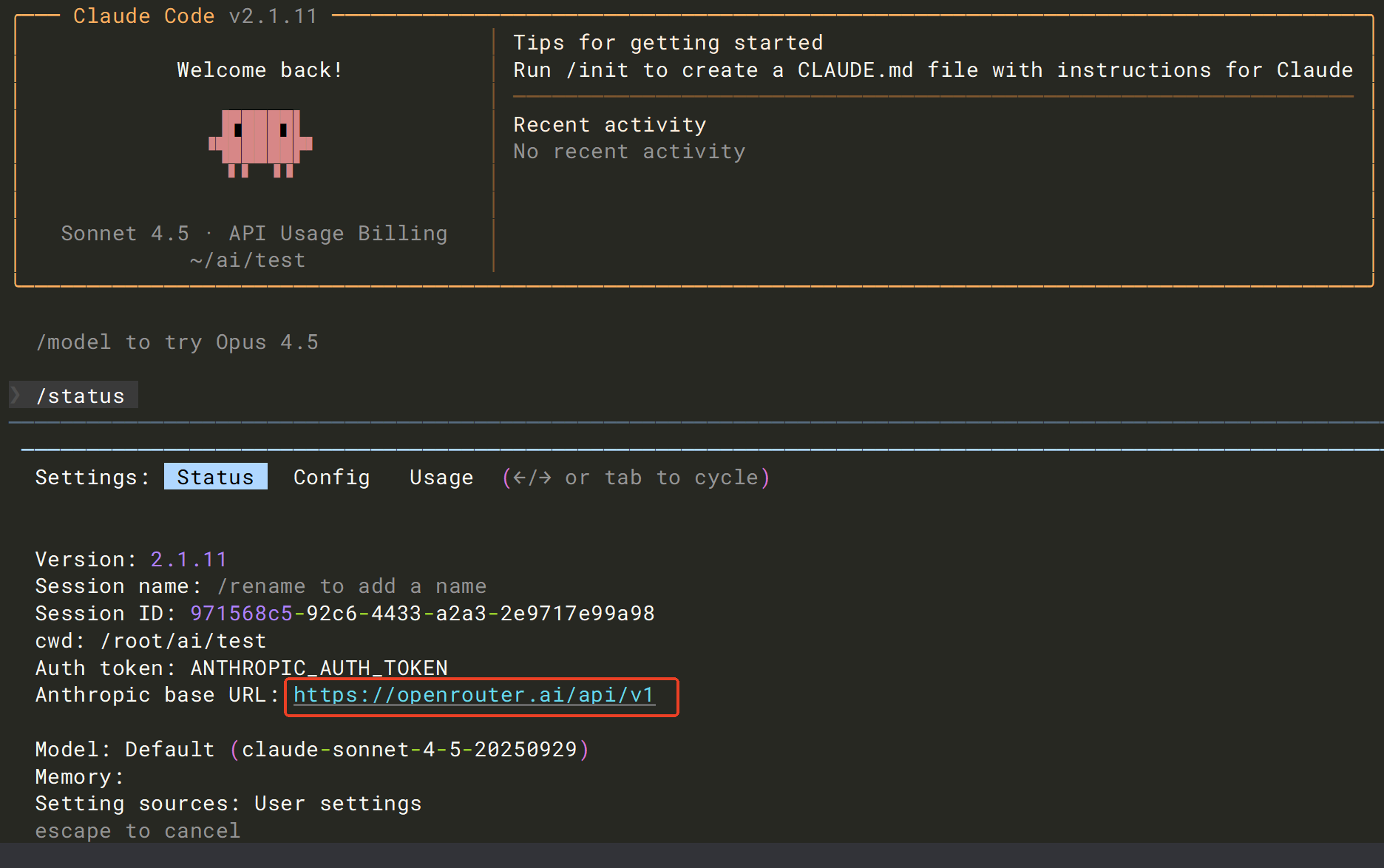Image resolution: width=1384 pixels, height=868 pixels.
Task: Switch to the Config tab
Action: point(331,478)
